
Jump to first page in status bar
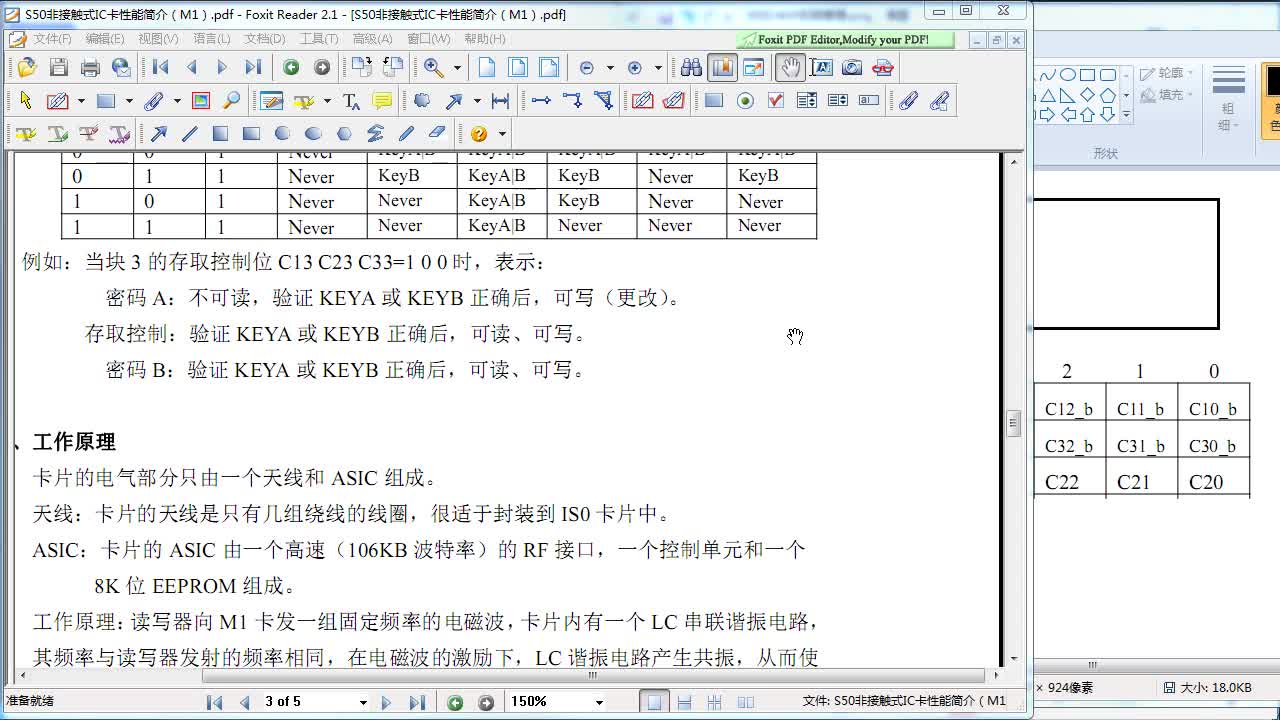(x=214, y=702)
